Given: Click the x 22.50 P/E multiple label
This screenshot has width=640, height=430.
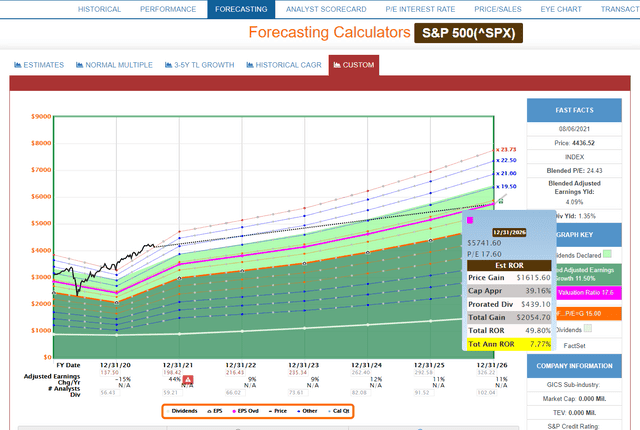Looking at the screenshot, I should coord(506,160).
